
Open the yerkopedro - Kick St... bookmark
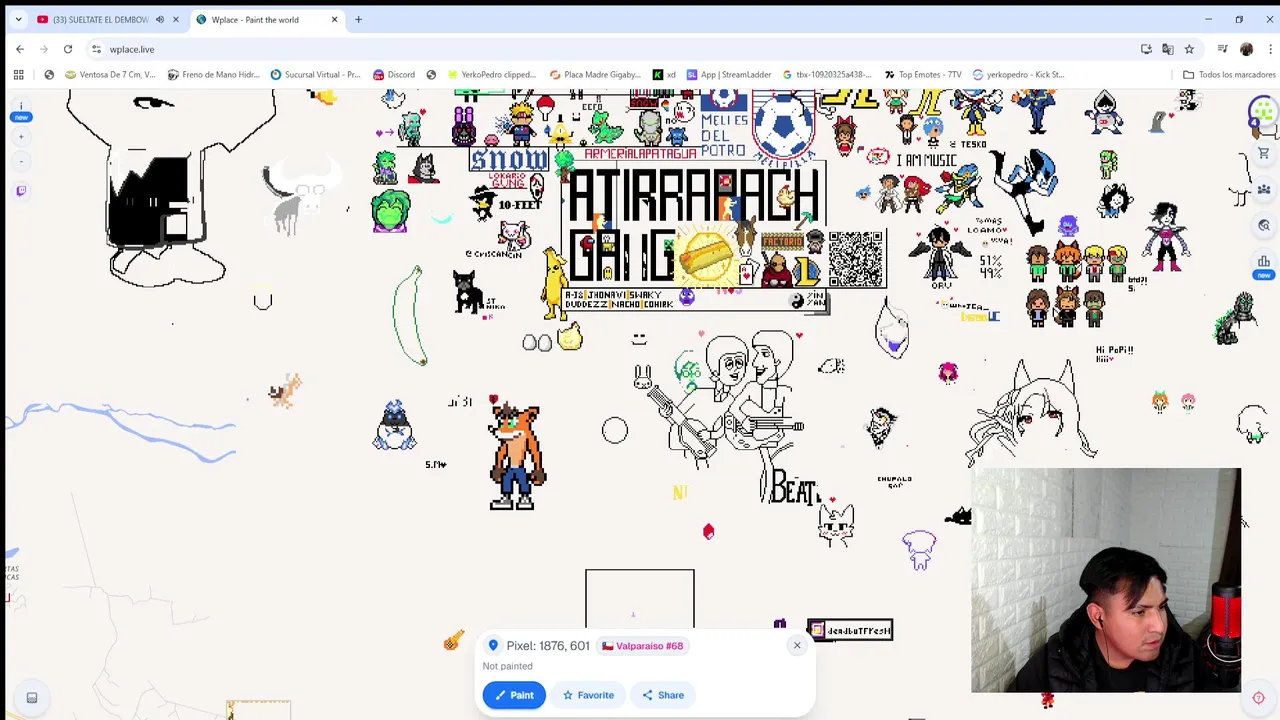tap(1018, 74)
